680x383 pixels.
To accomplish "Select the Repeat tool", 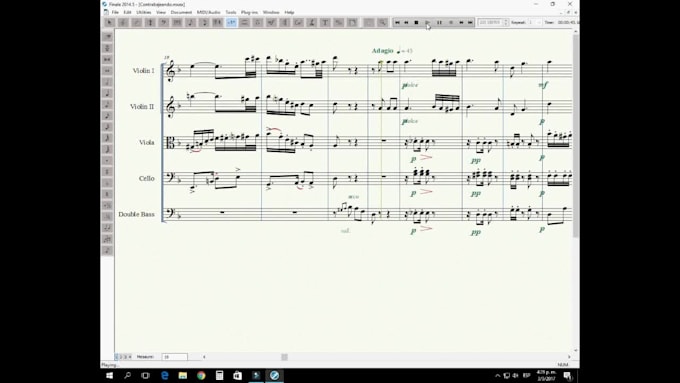I will click(285, 22).
